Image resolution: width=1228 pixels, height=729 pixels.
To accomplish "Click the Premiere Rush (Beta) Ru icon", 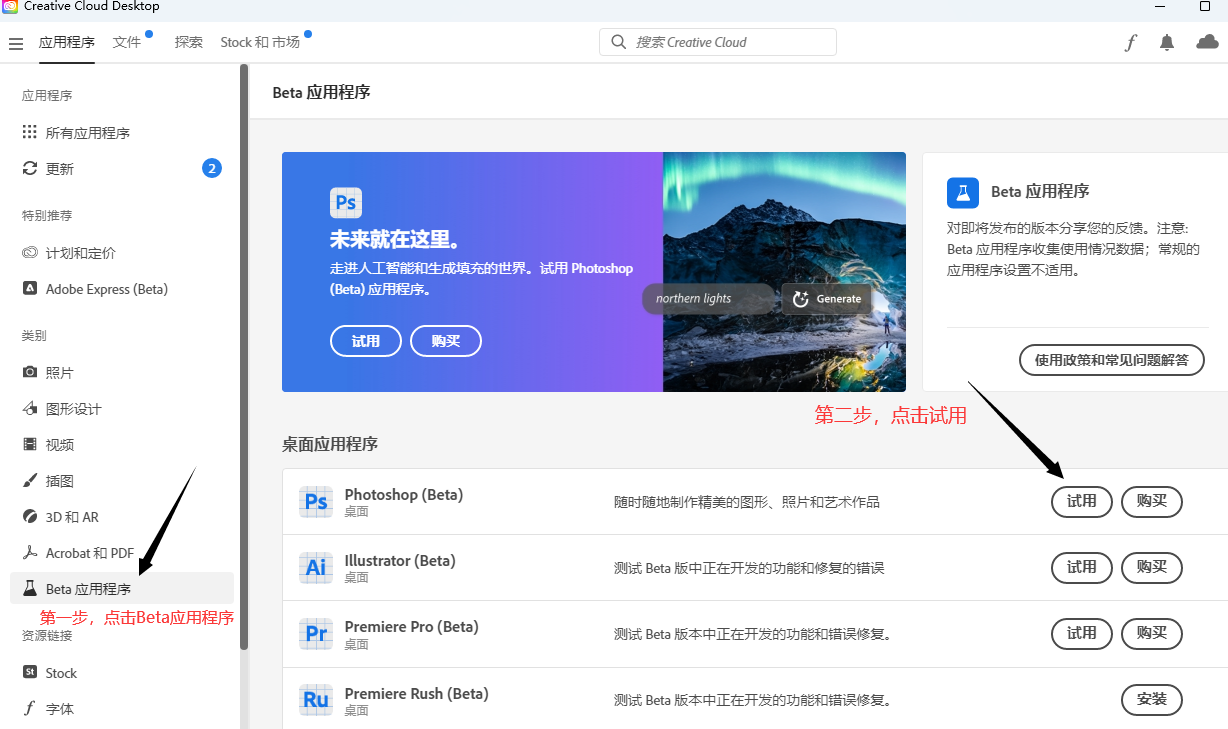I will (x=316, y=700).
